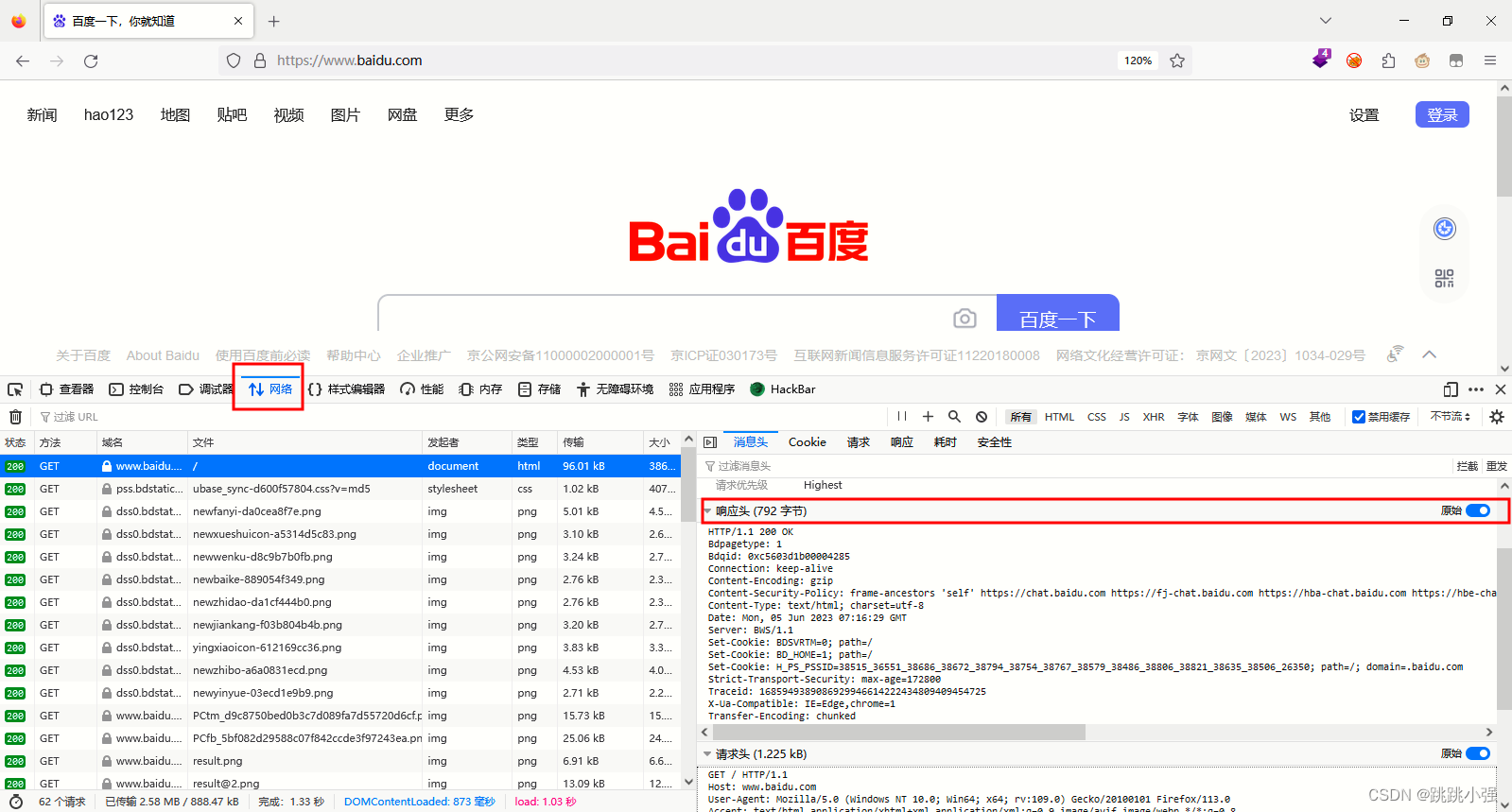Select the 网络 network panel
This screenshot has width=1512, height=812.
pyautogui.click(x=270, y=389)
